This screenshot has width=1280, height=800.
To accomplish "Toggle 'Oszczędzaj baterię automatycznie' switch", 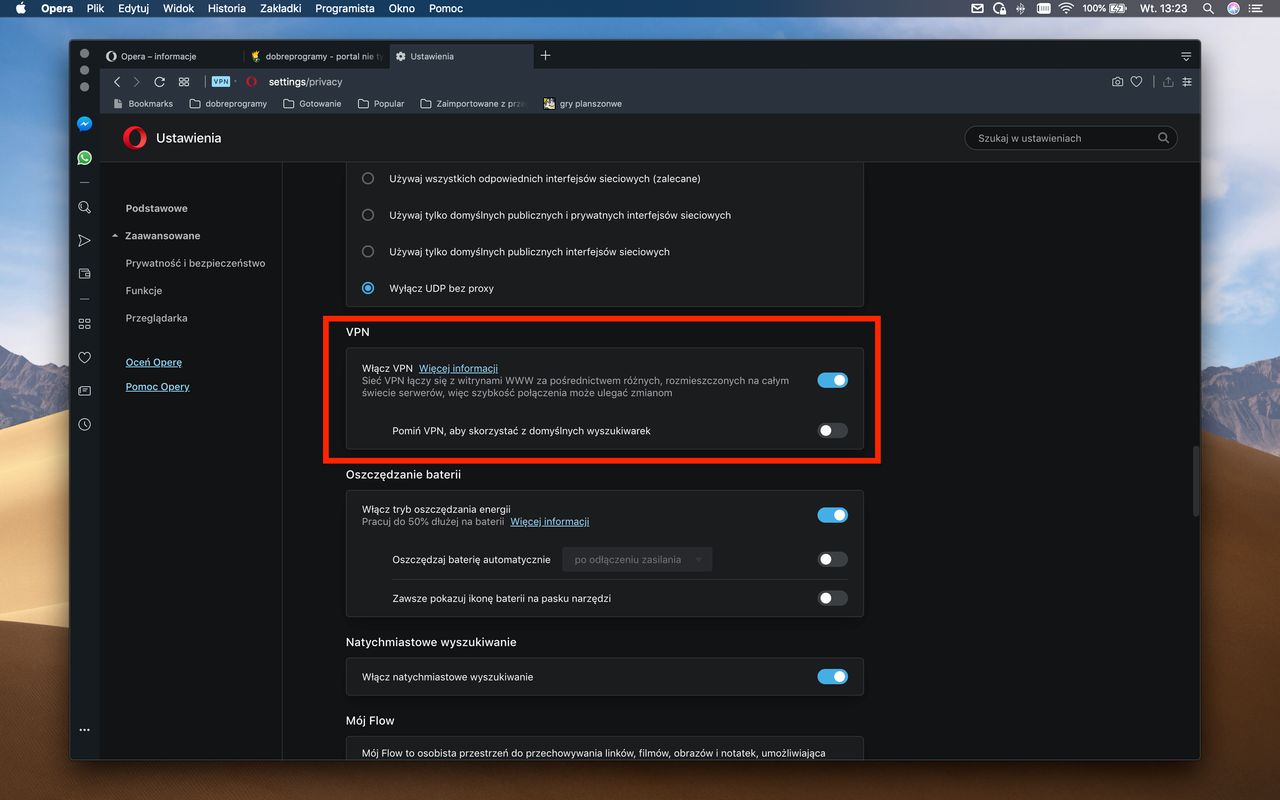I will click(832, 559).
